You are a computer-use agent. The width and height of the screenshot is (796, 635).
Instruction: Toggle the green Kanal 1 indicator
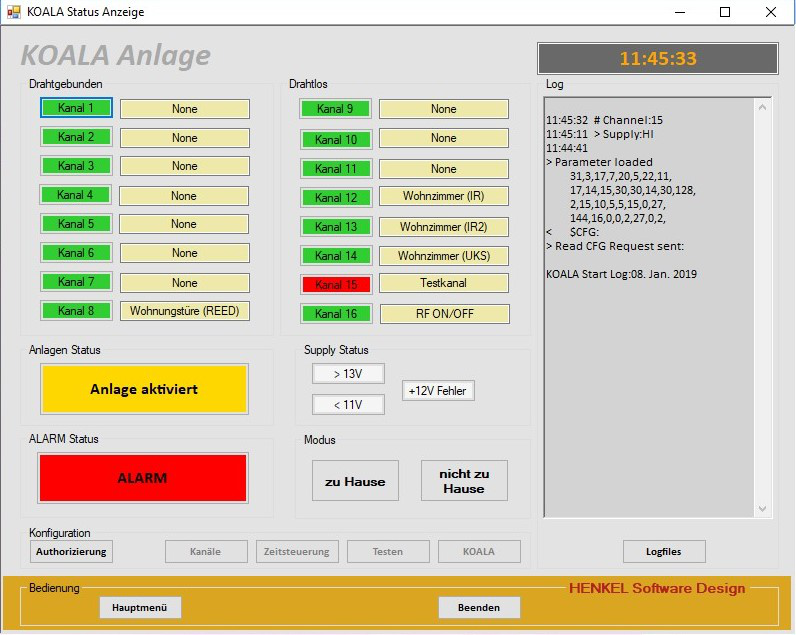tap(76, 108)
